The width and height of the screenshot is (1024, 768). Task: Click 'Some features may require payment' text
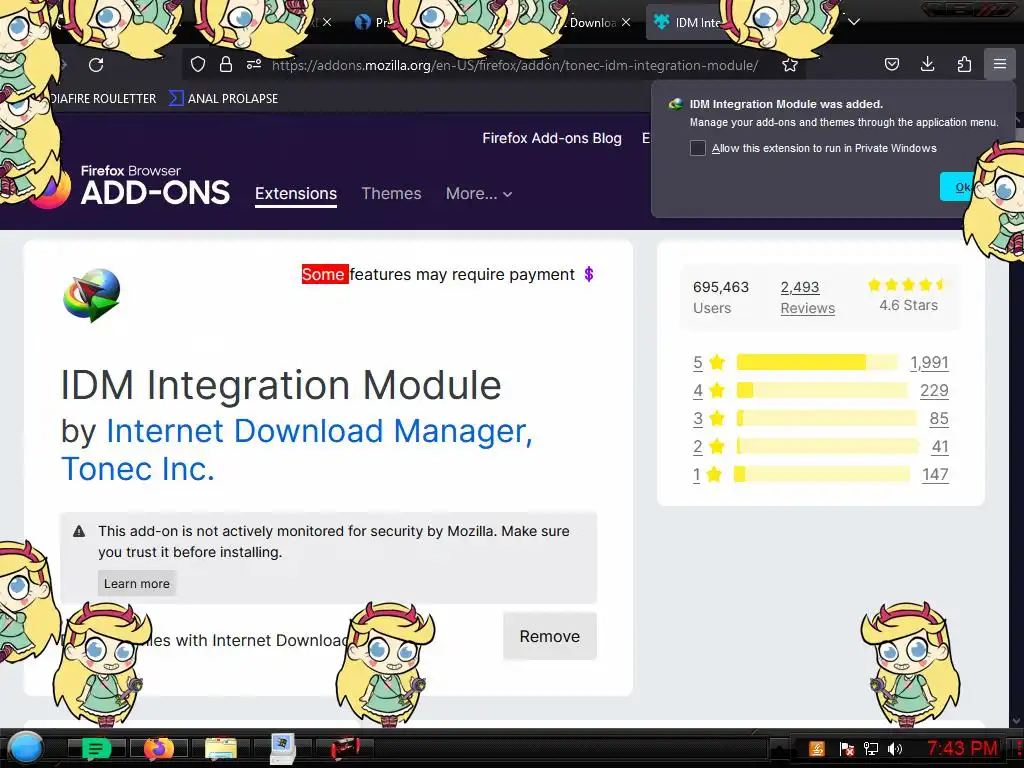tap(438, 274)
